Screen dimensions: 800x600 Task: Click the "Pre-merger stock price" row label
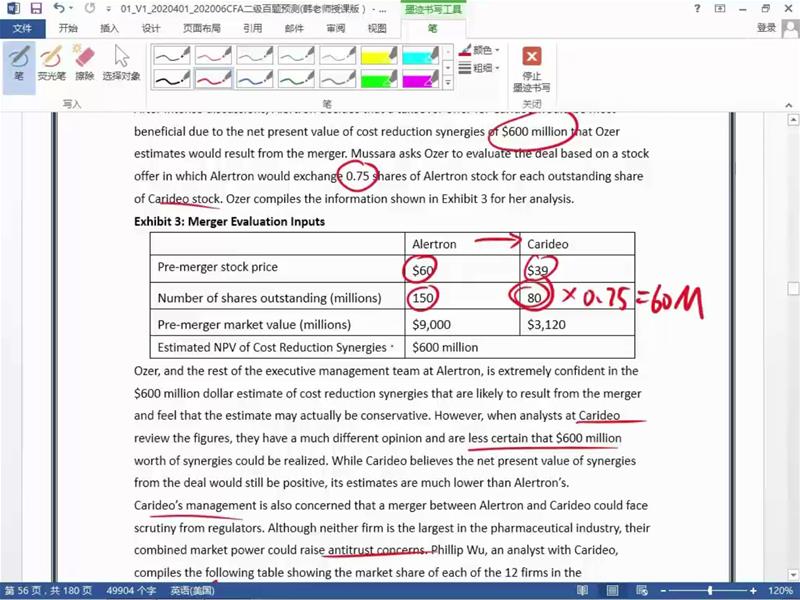(x=218, y=267)
